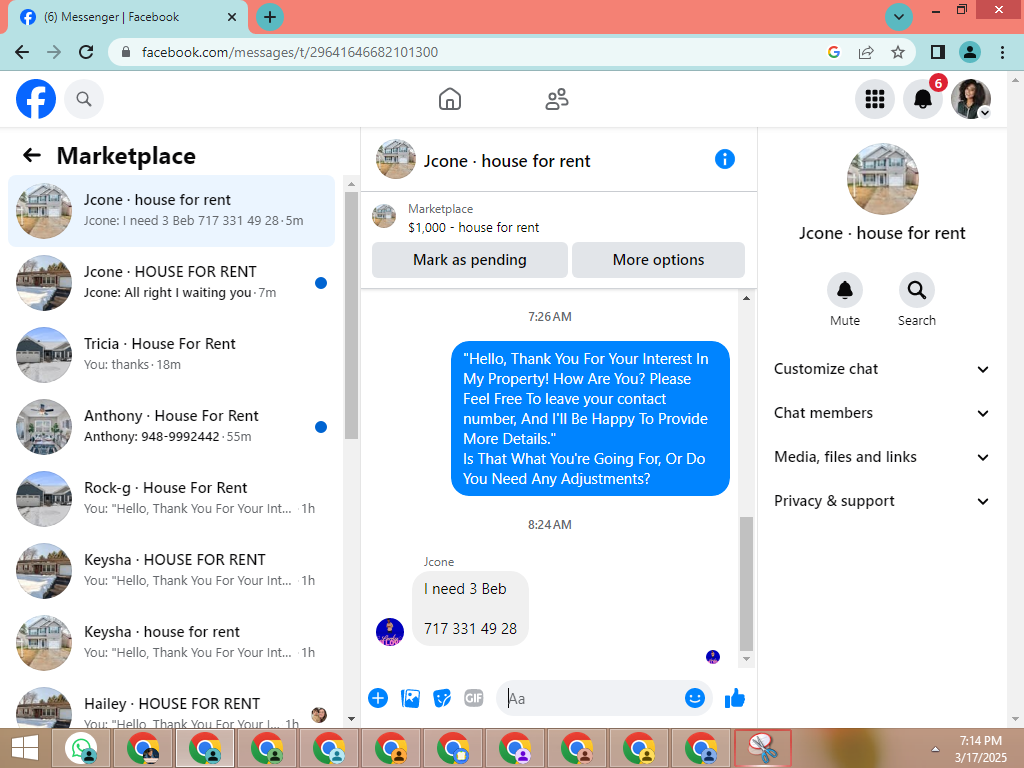Open the emoji picker smiley icon
The height and width of the screenshot is (768, 1024).
[x=695, y=698]
